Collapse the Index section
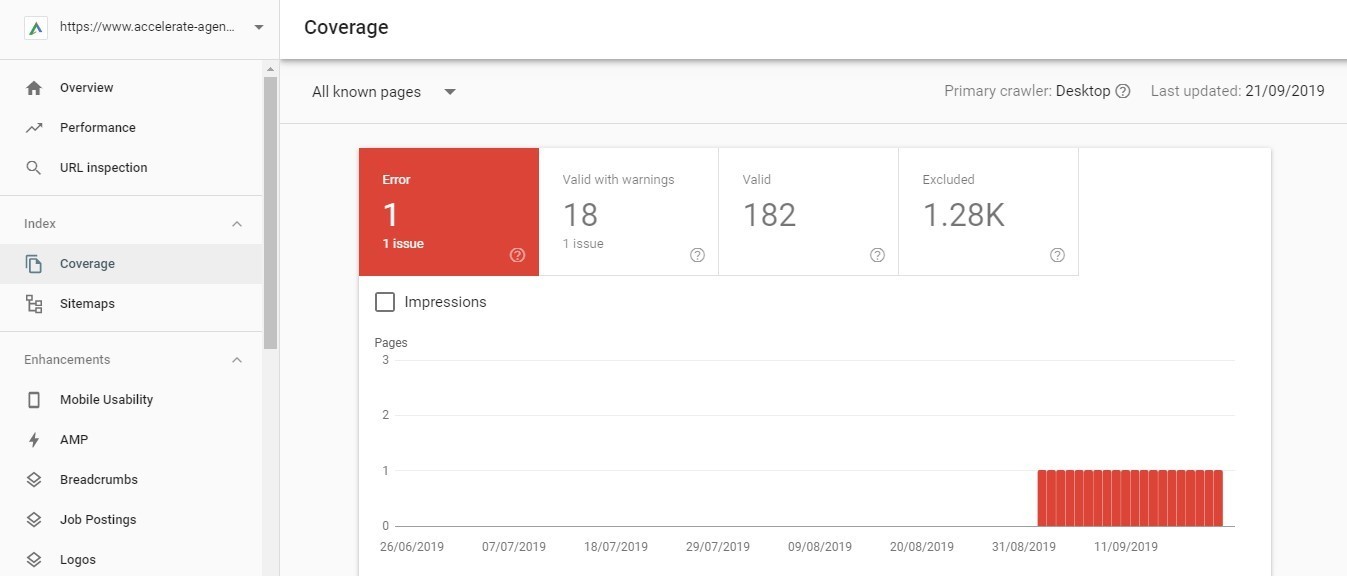 coord(237,224)
